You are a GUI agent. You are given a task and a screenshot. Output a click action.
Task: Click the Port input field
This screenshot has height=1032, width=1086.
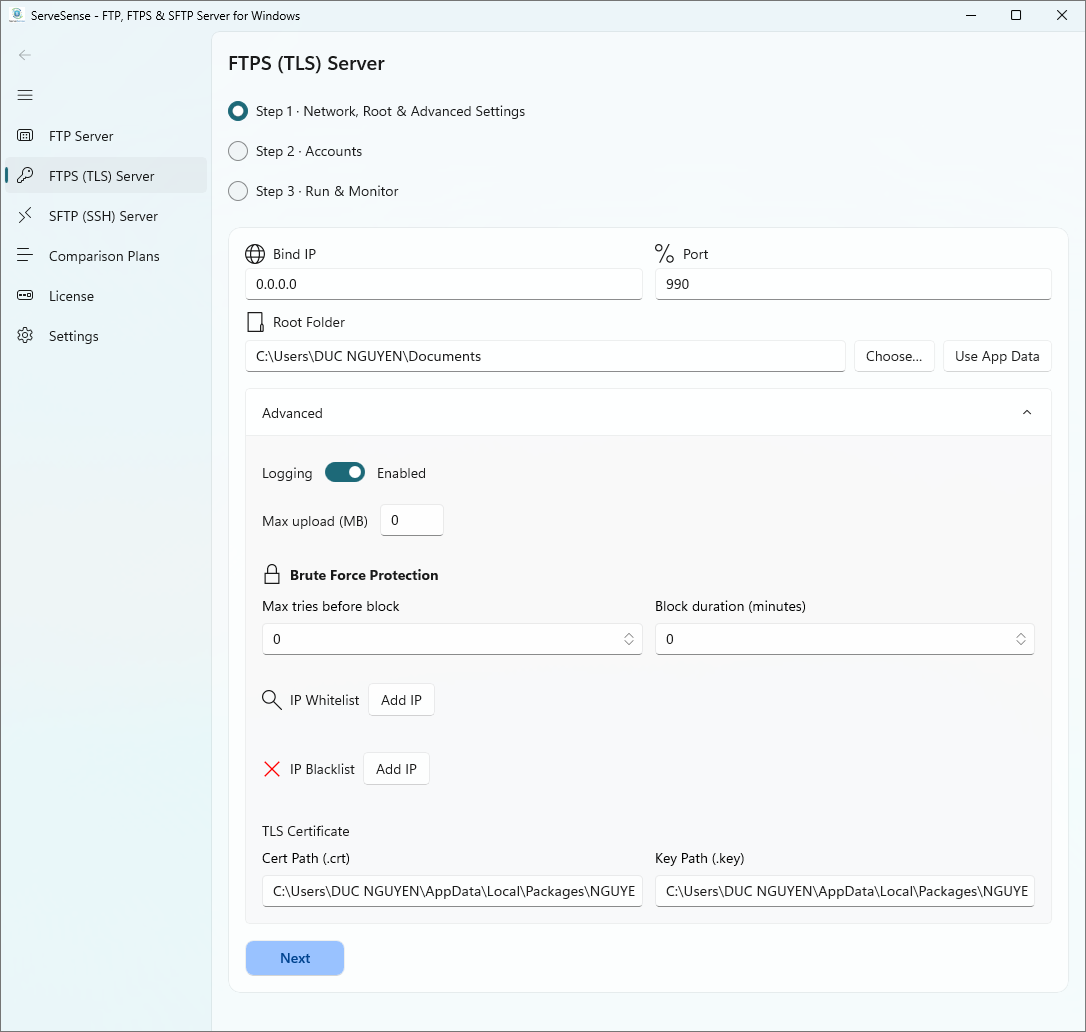pos(853,284)
